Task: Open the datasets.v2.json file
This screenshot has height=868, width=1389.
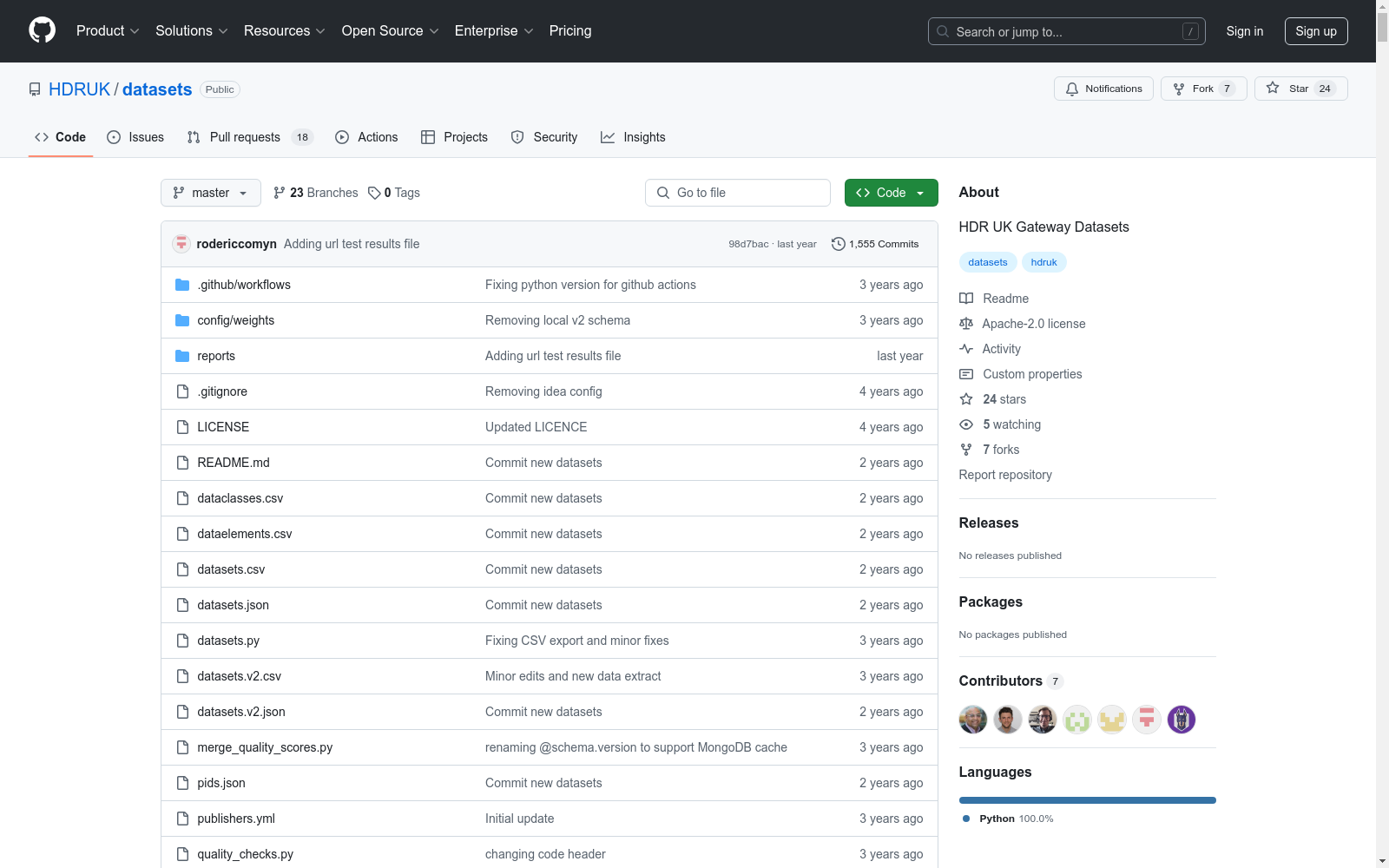Action: pyautogui.click(x=241, y=712)
